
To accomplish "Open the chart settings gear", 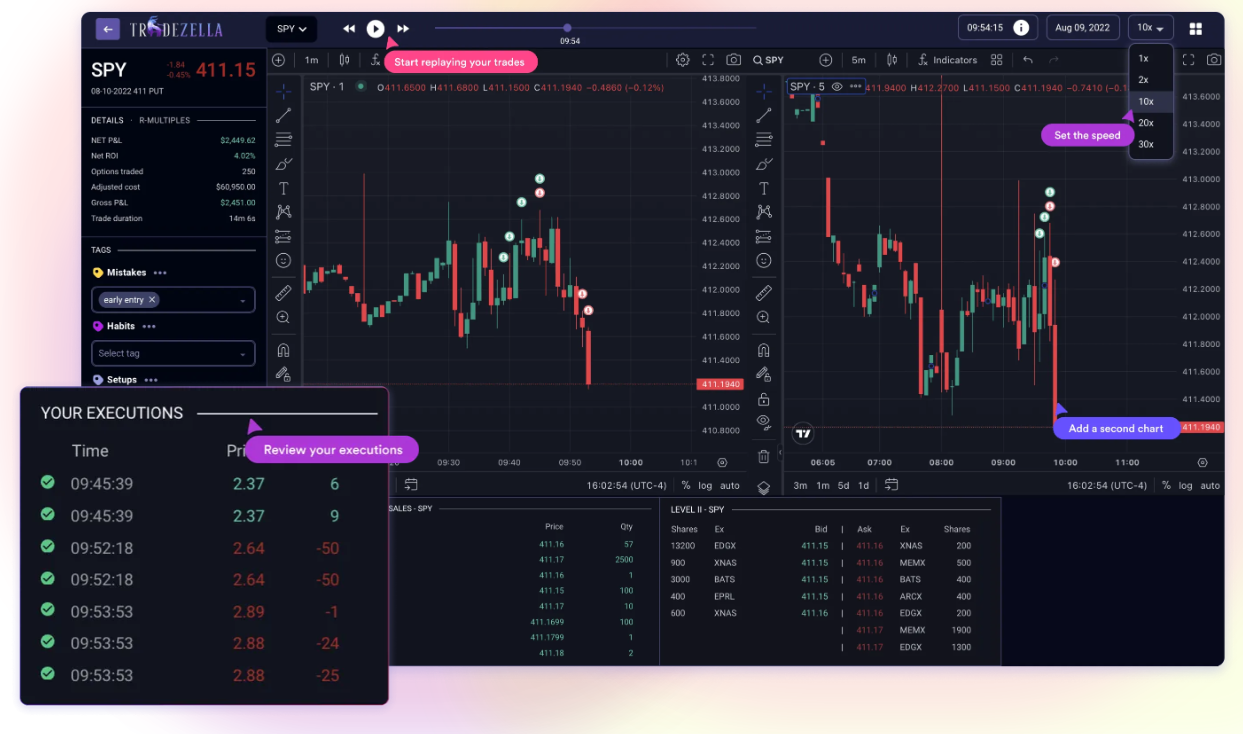I will pos(683,59).
